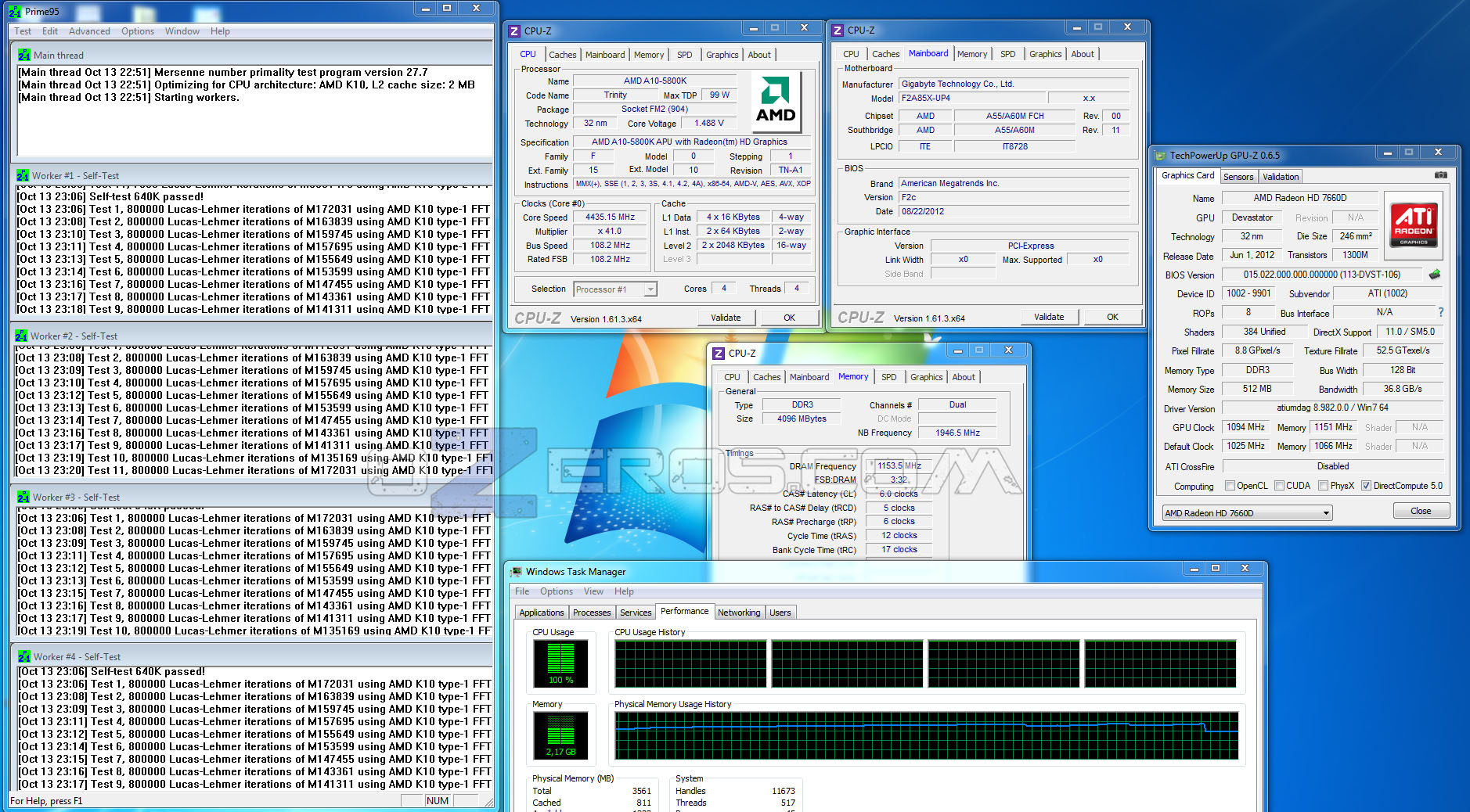Screen dimensions: 1470x812
Task: Click the CPU Usage 100% meter
Action: pos(560,663)
